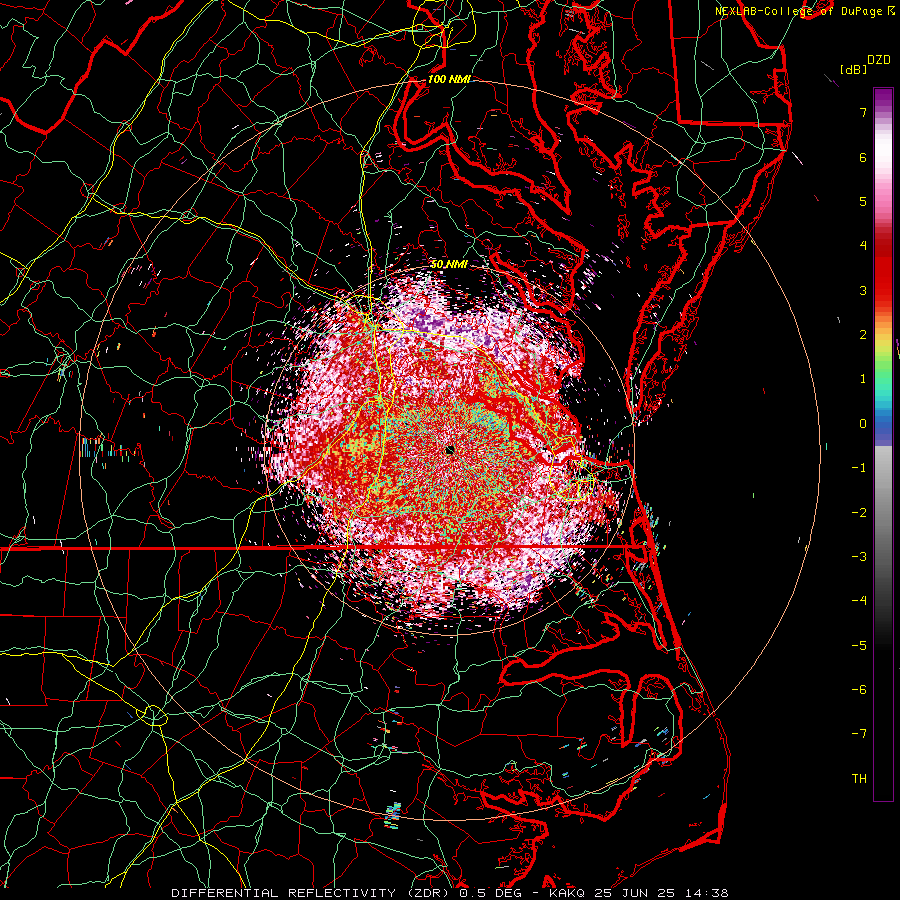Select the DZD product label above the scale

[879, 60]
